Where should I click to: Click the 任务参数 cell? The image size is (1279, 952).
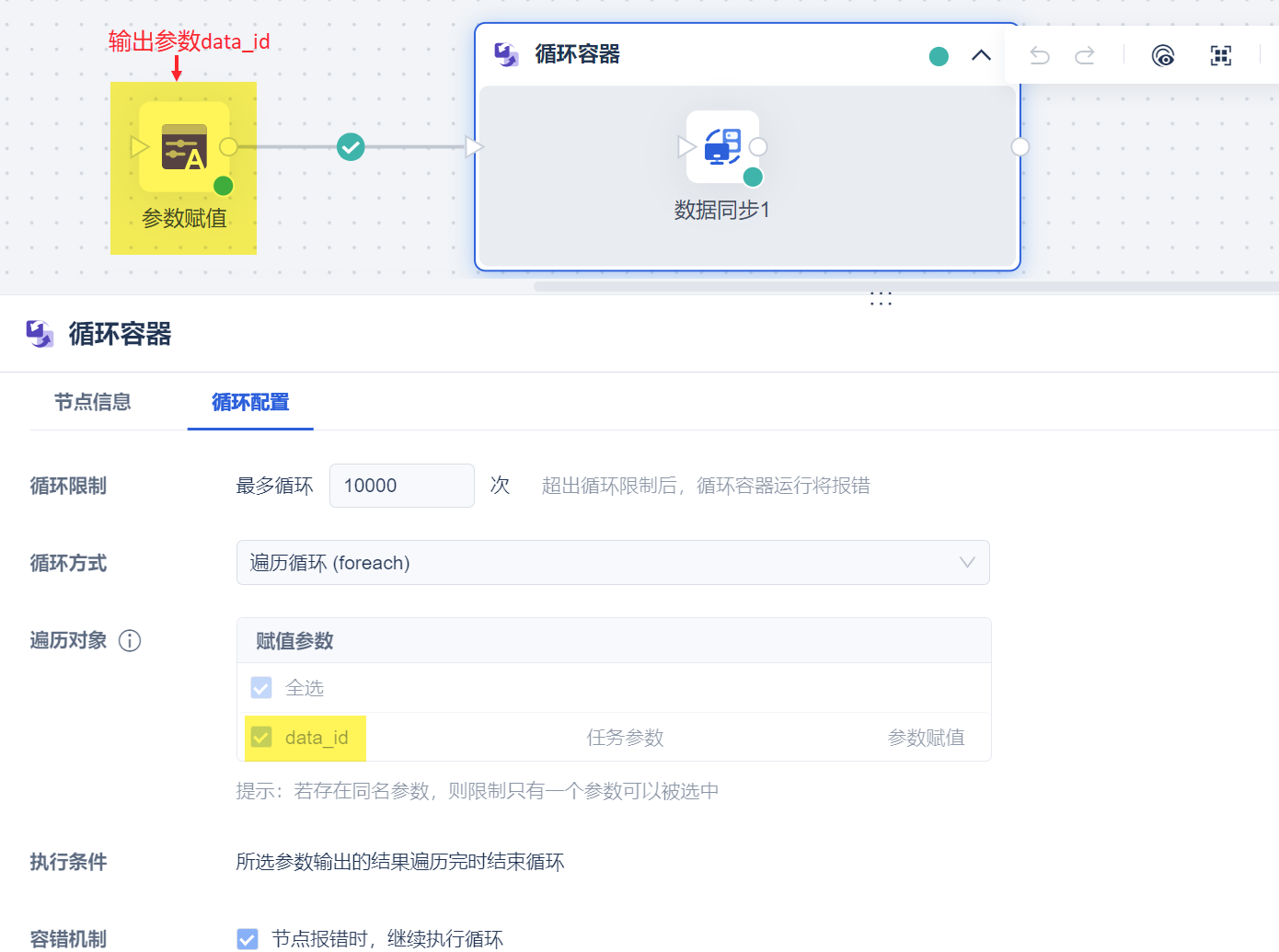[626, 738]
